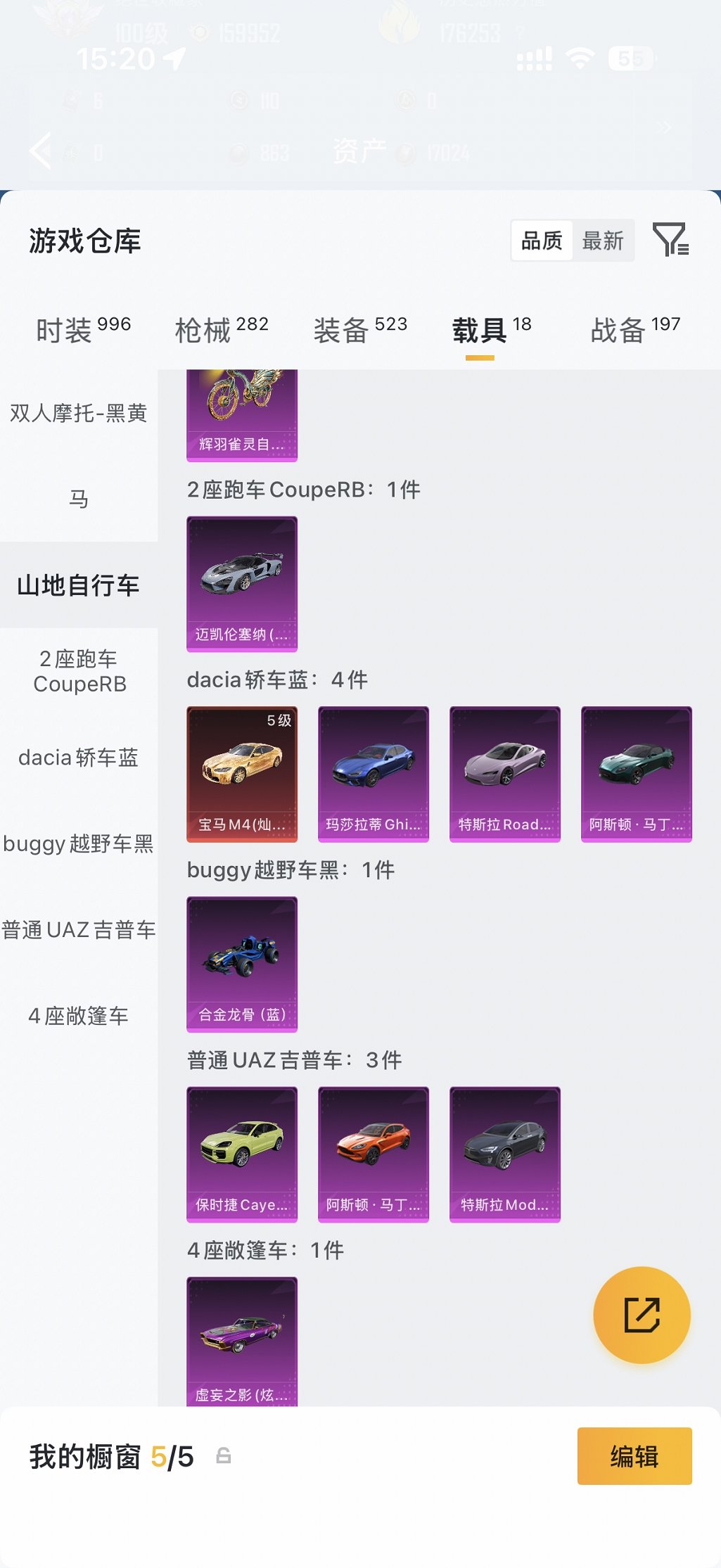Tap the double chevron icon in header
The height and width of the screenshot is (1568, 721).
click(x=663, y=127)
